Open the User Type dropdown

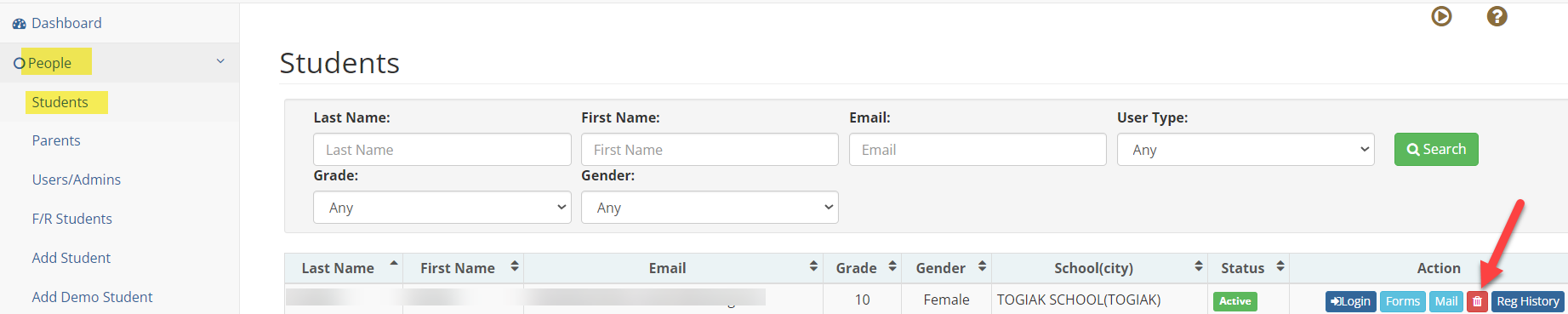tap(1246, 150)
